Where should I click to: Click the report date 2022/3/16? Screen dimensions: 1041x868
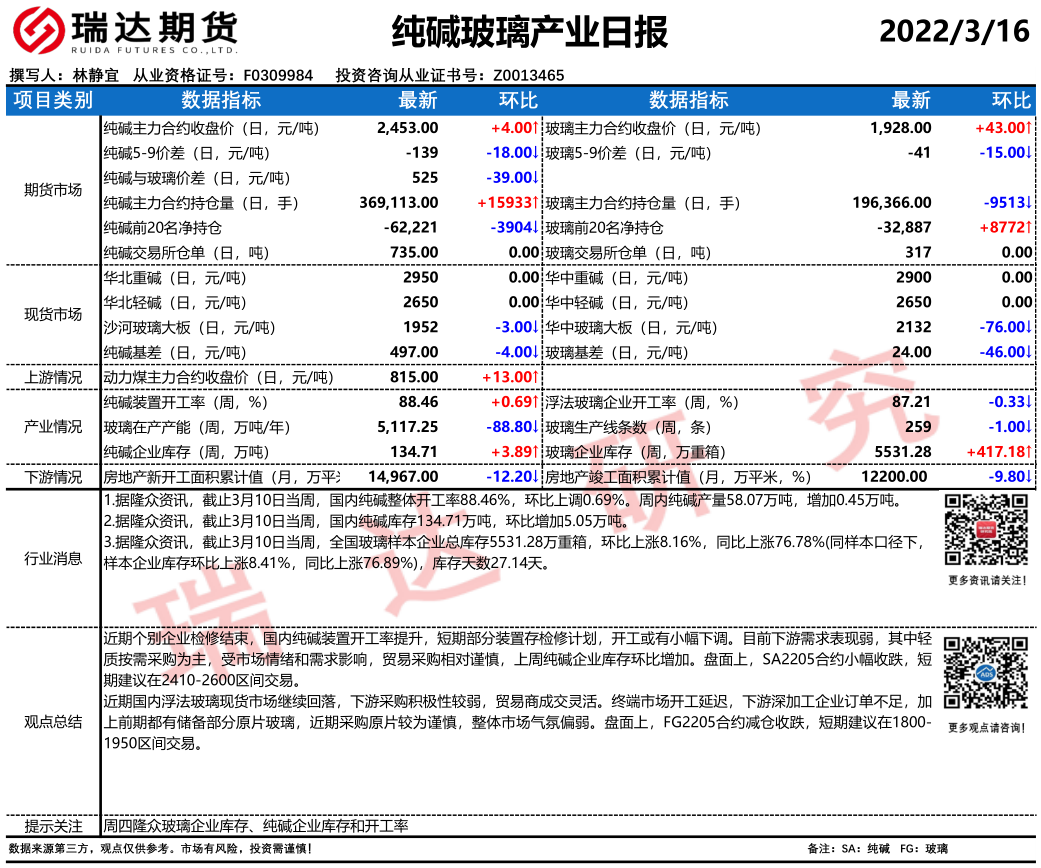(954, 32)
